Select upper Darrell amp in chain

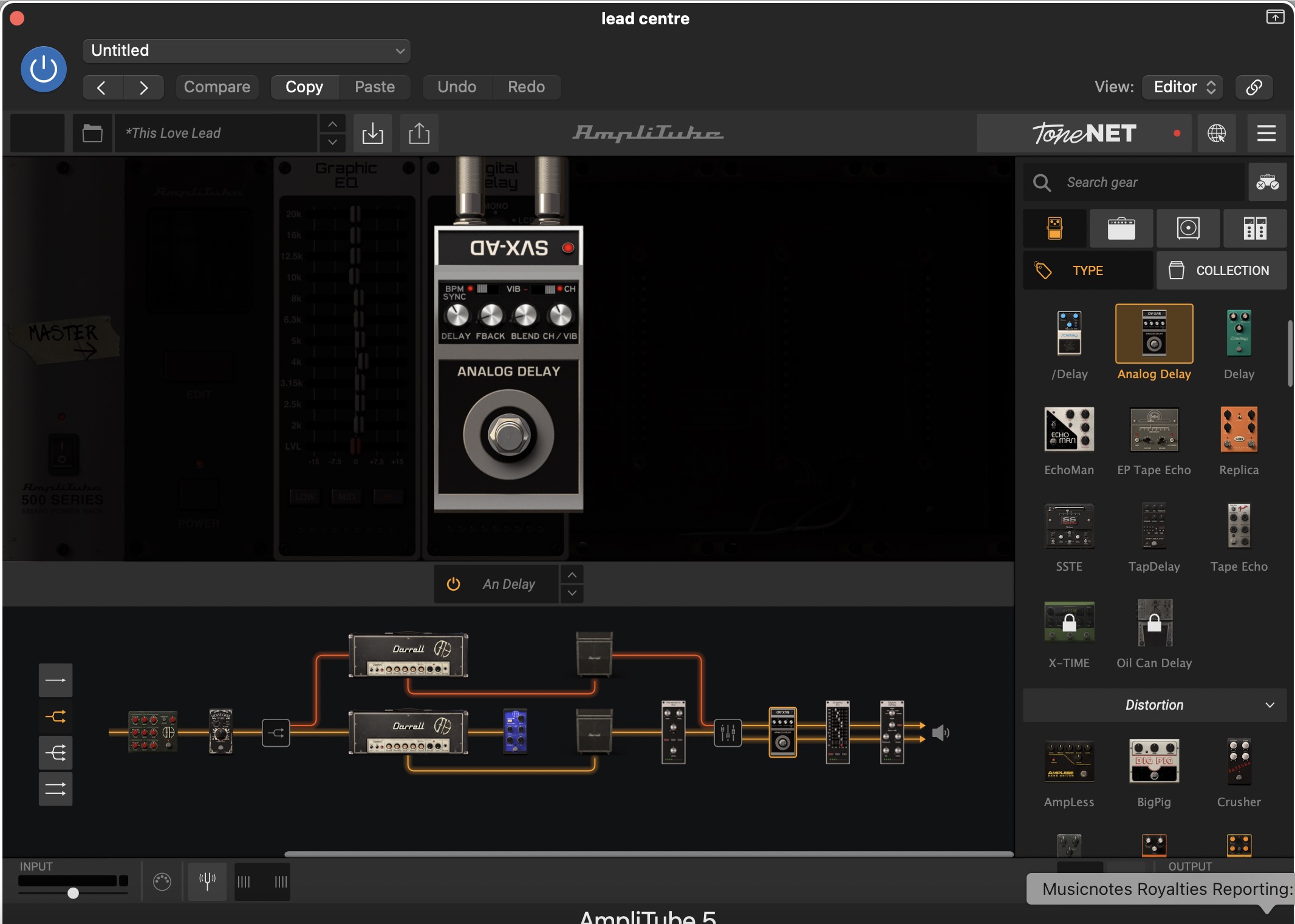pos(408,655)
